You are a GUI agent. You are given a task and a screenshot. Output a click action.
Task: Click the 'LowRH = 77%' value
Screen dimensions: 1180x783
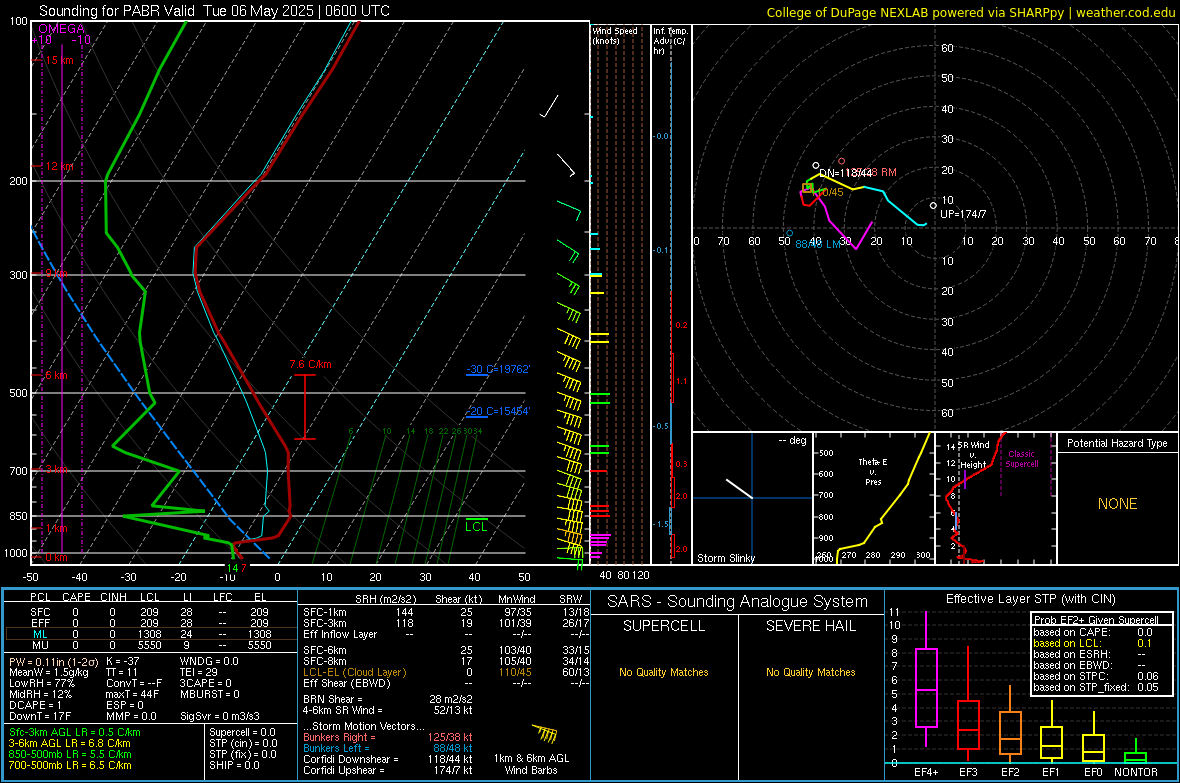coord(41,683)
